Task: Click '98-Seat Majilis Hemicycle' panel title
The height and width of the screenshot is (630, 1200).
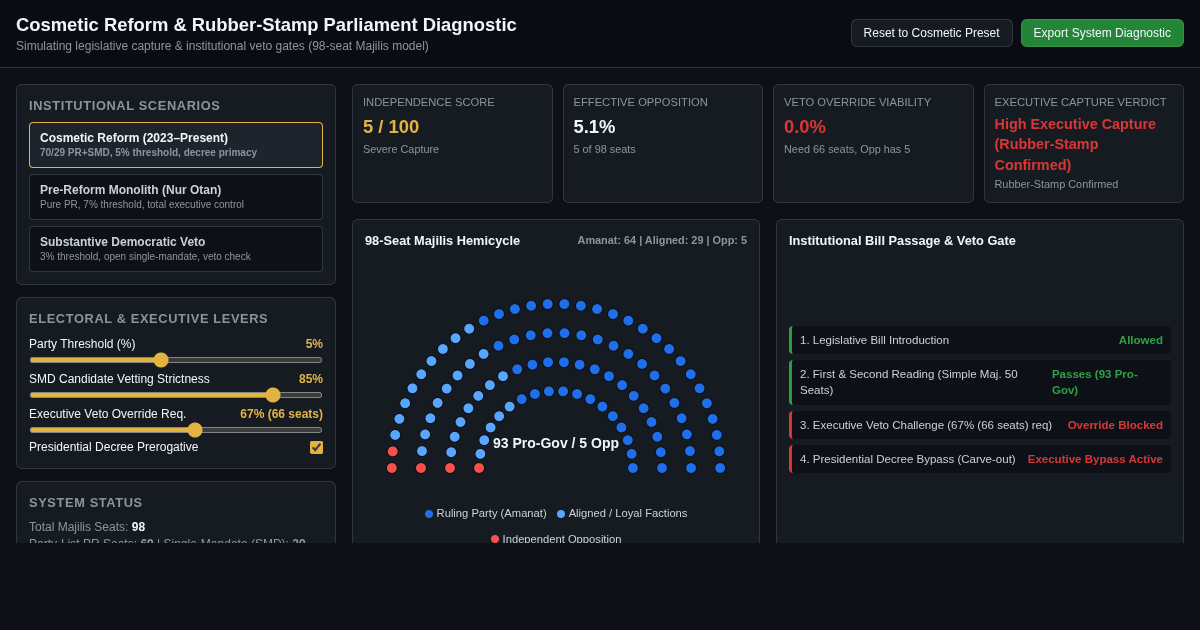Action: pos(442,240)
